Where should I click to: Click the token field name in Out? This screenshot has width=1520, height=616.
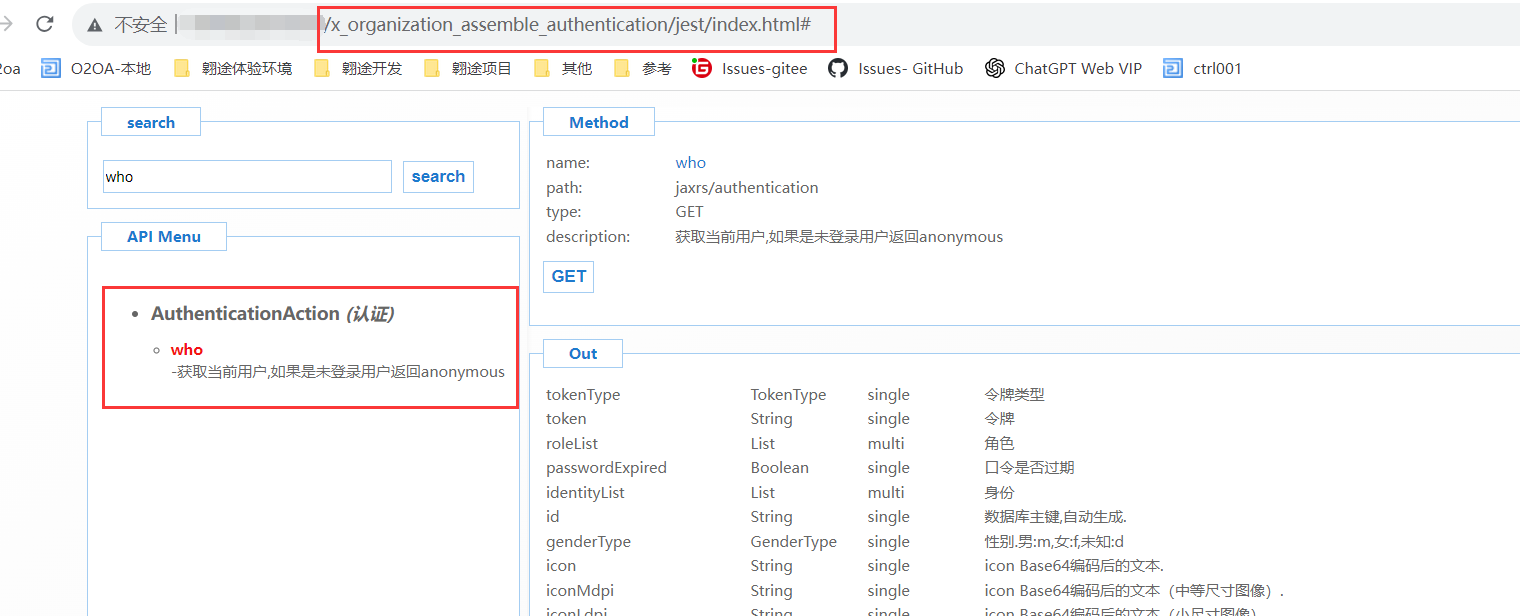click(x=566, y=419)
